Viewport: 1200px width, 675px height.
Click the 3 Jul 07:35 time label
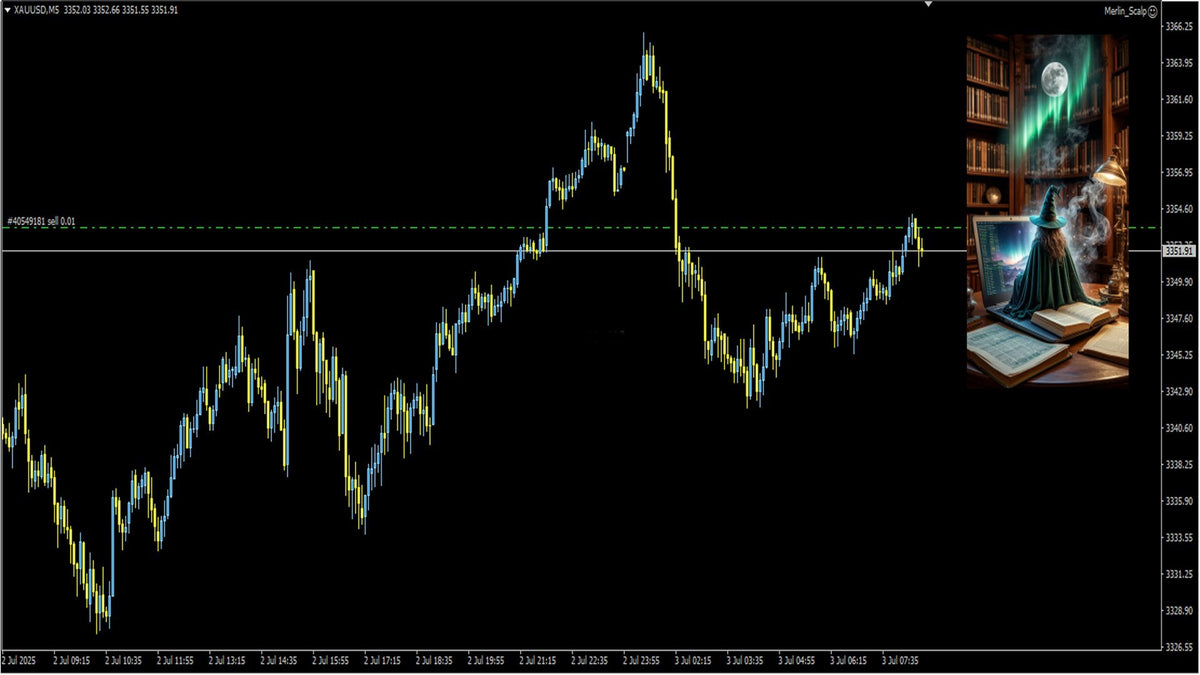899,661
